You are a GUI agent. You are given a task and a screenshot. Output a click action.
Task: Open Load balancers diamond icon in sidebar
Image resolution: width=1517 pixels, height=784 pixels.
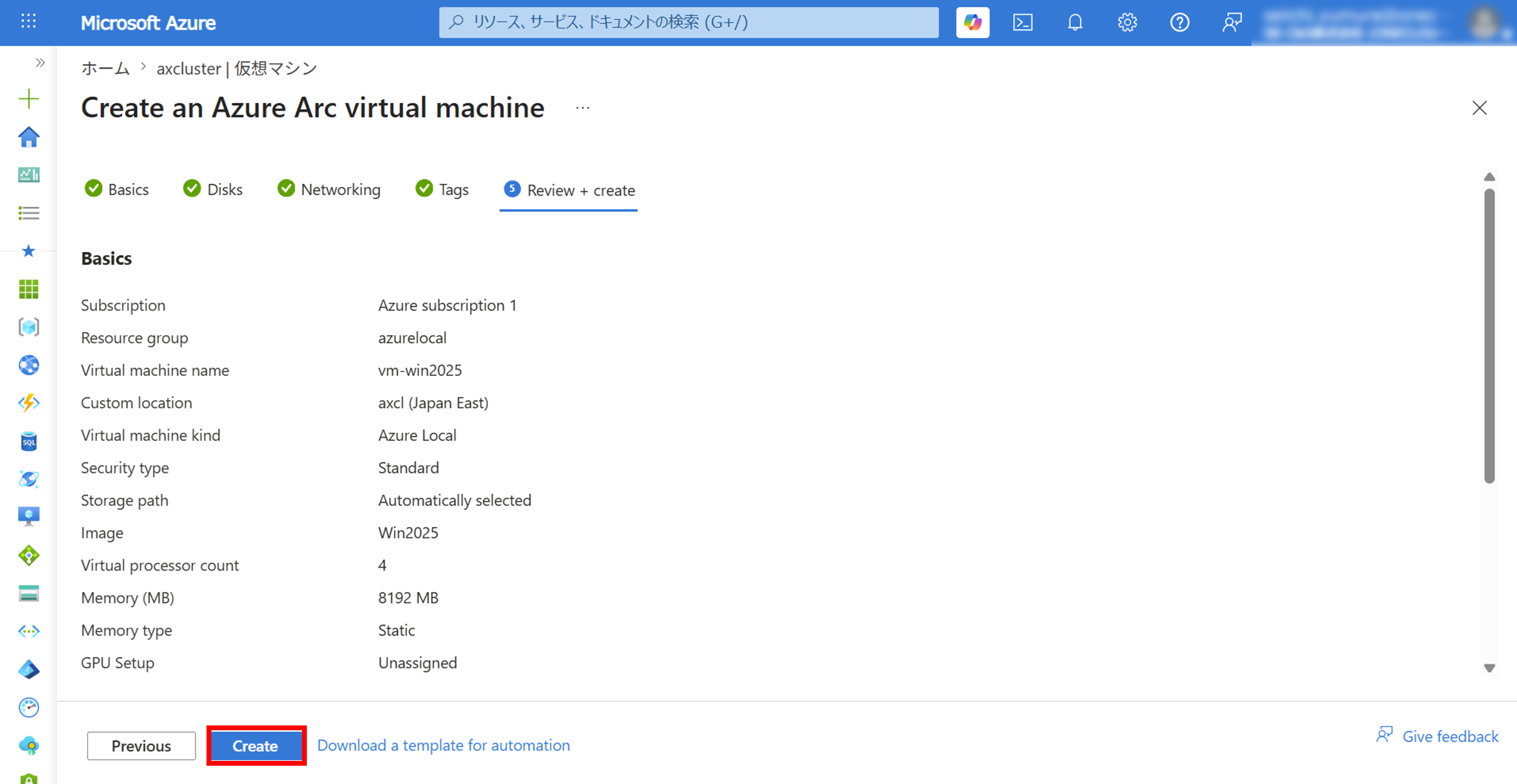tap(28, 555)
